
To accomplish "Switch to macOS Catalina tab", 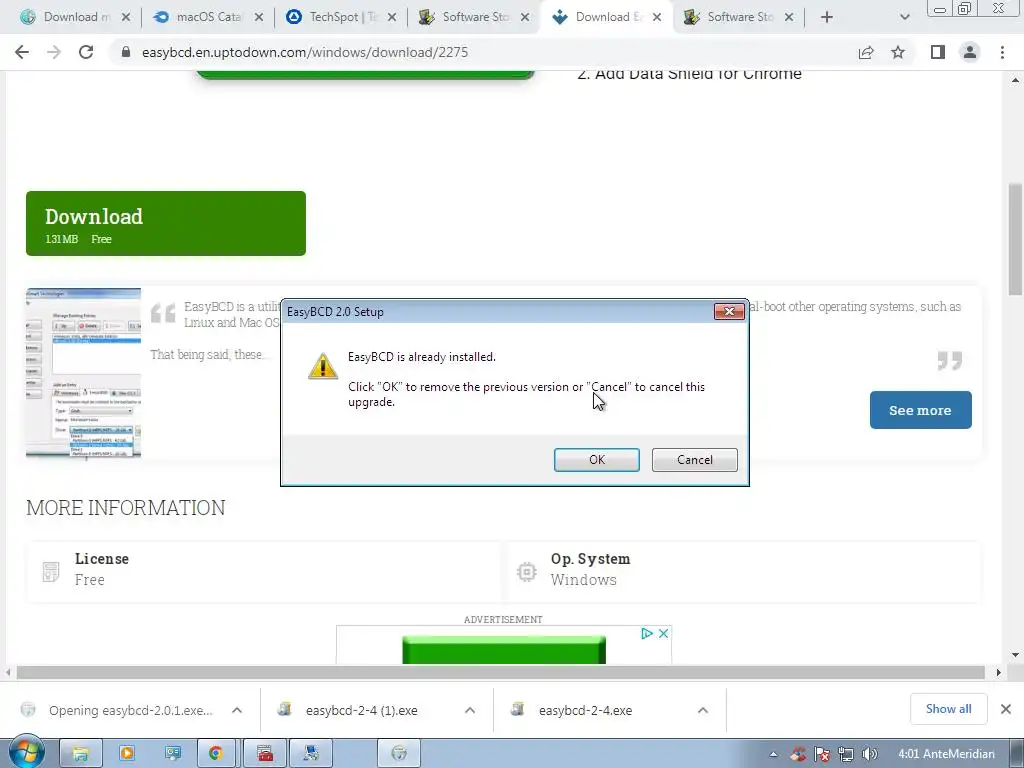I will (208, 17).
